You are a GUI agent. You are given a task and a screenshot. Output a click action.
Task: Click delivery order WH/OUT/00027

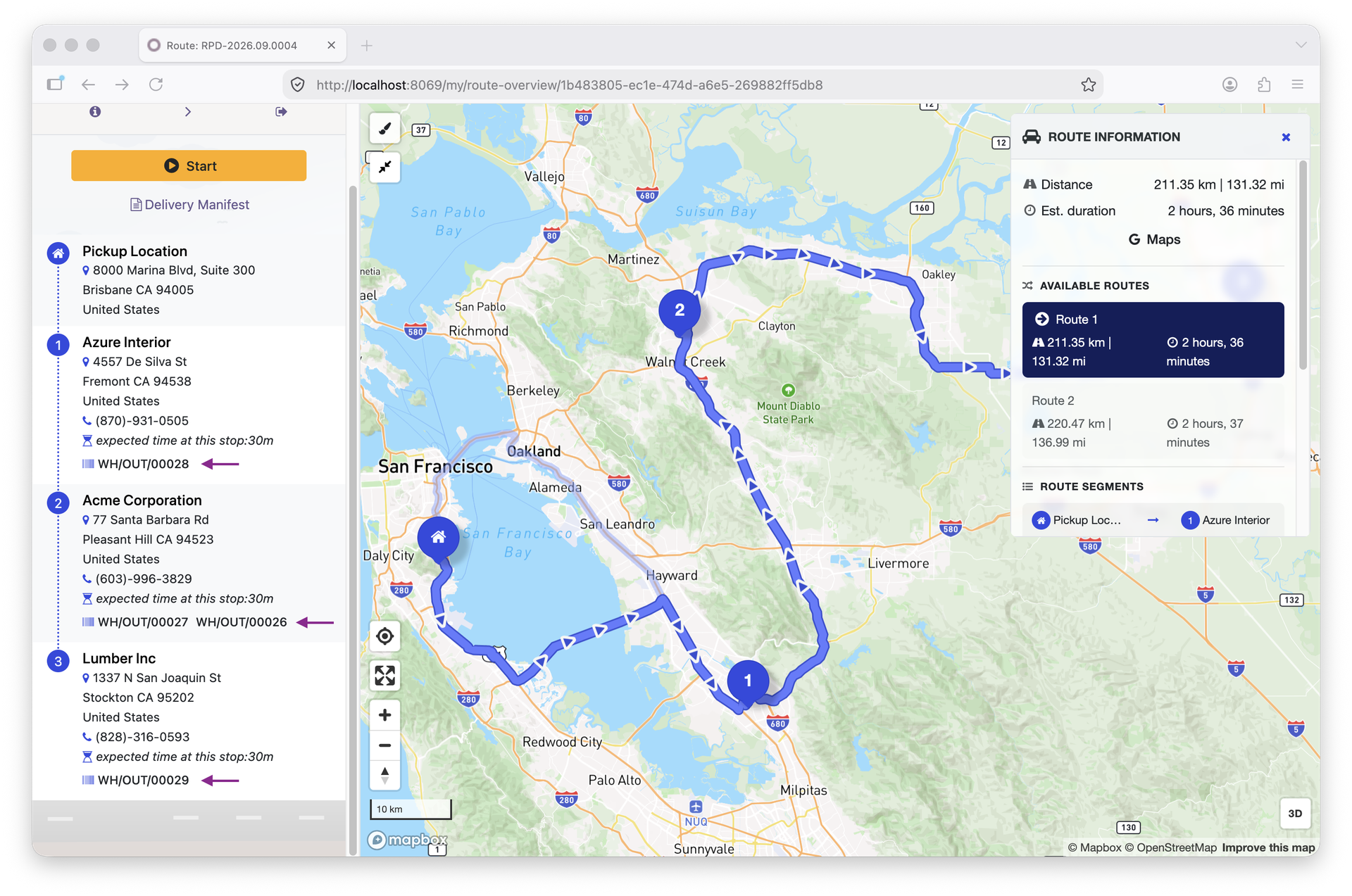coord(143,622)
